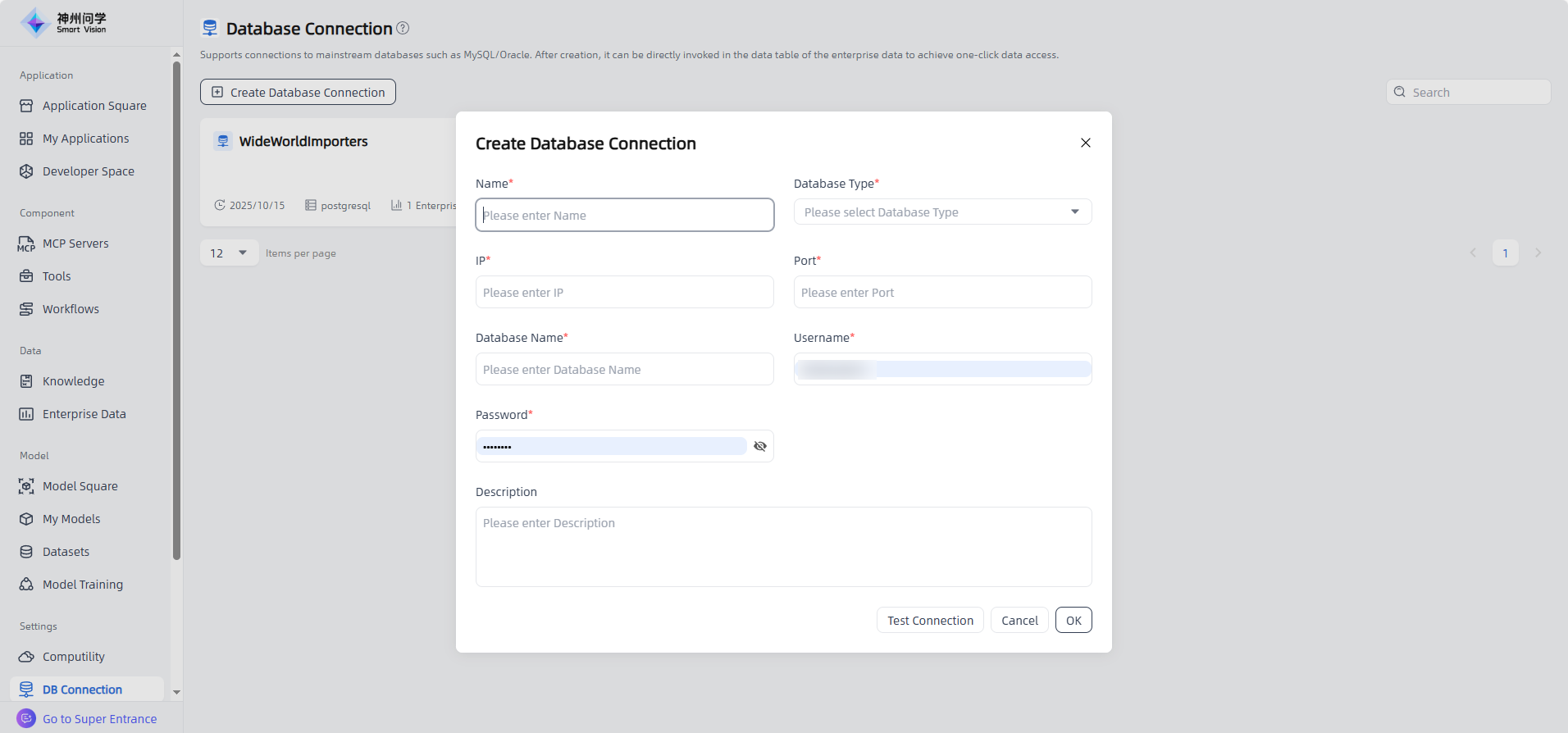Toggle password visibility eye icon

pos(759,446)
